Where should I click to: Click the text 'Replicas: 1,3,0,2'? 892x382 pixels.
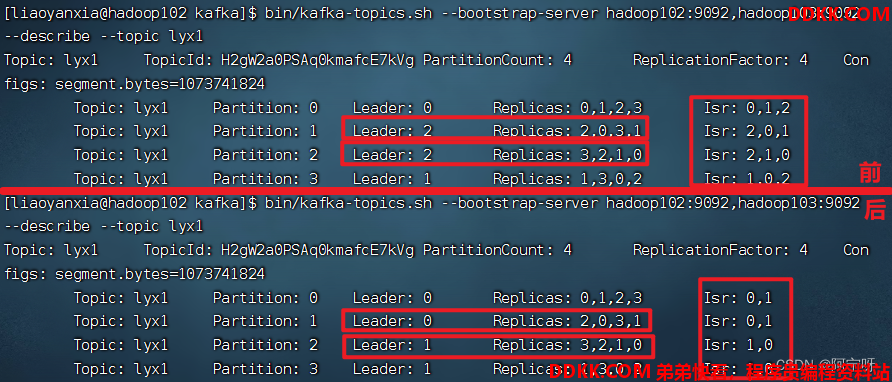point(567,179)
